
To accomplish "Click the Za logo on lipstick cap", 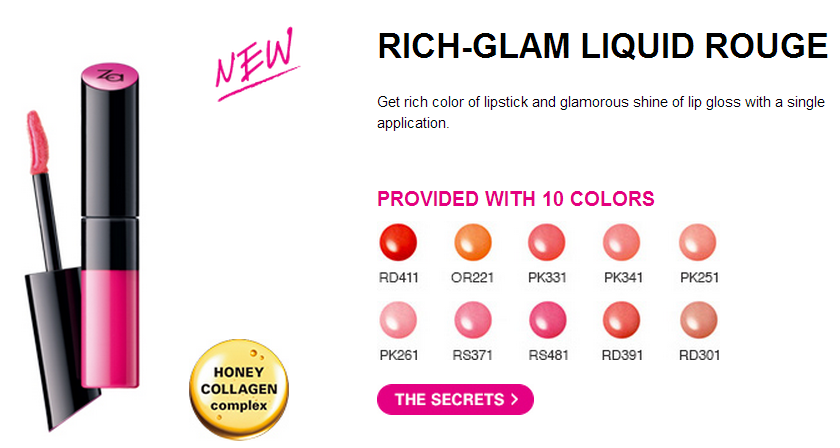I will 110,75.
